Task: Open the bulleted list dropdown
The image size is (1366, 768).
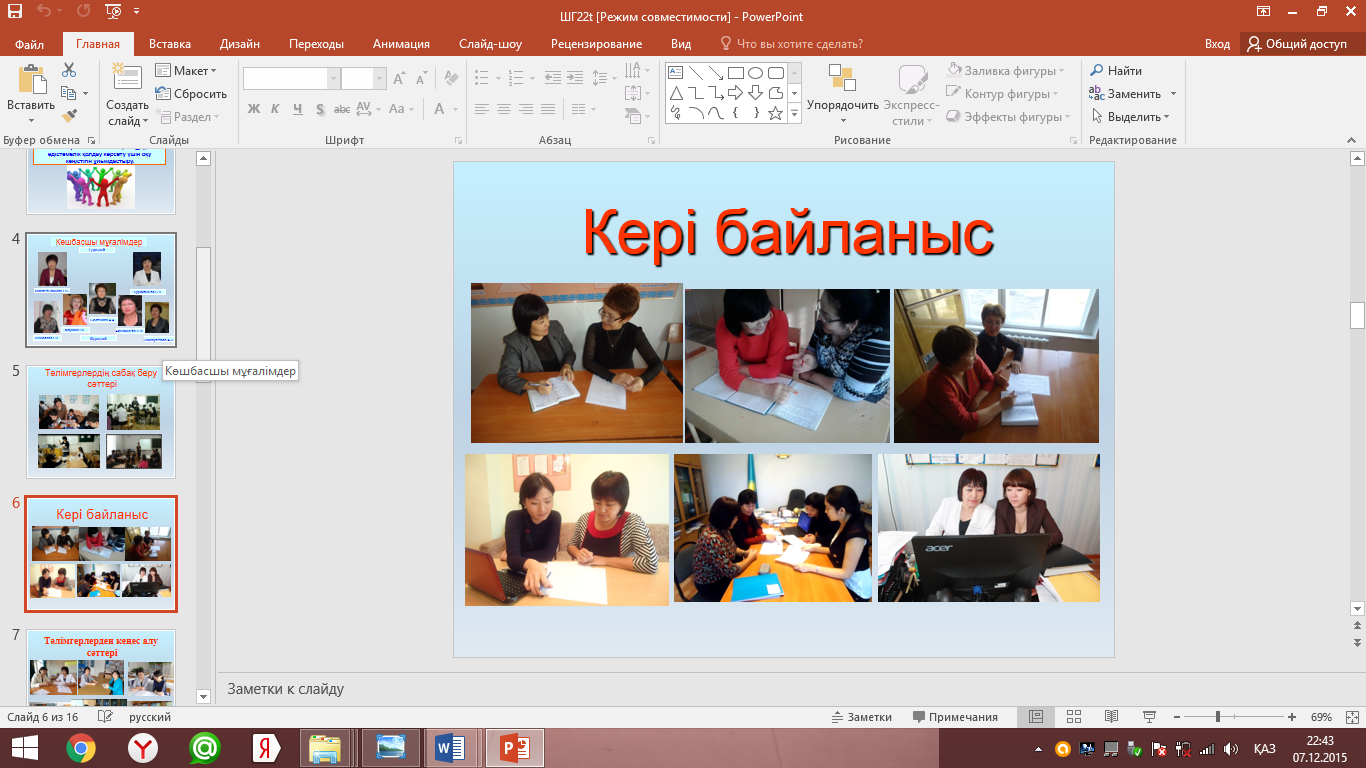Action: [x=487, y=78]
